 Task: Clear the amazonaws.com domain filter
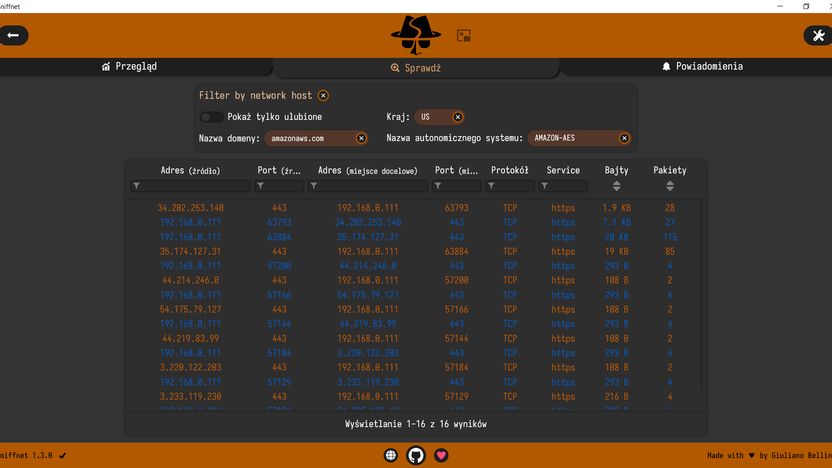(x=361, y=138)
